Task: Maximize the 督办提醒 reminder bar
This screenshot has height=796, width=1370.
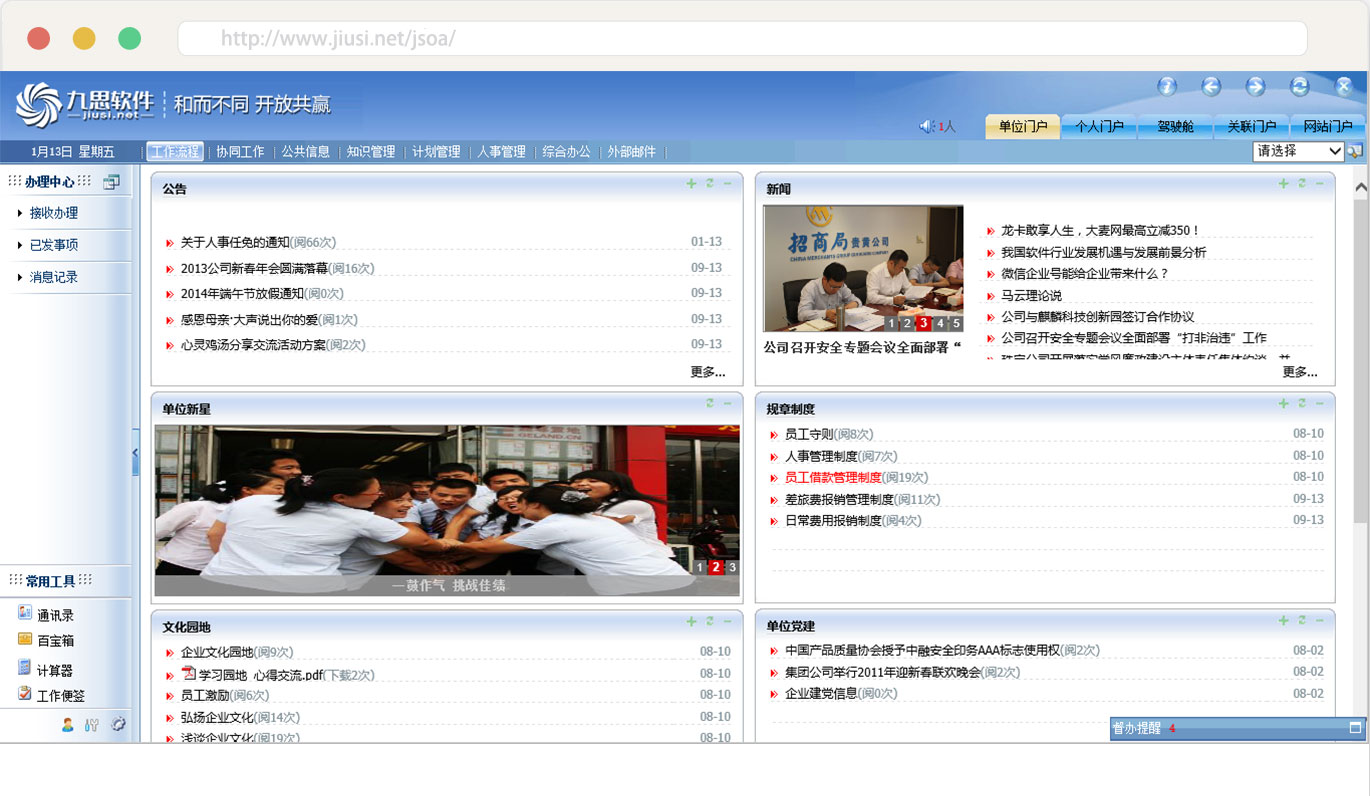Action: pos(1355,728)
